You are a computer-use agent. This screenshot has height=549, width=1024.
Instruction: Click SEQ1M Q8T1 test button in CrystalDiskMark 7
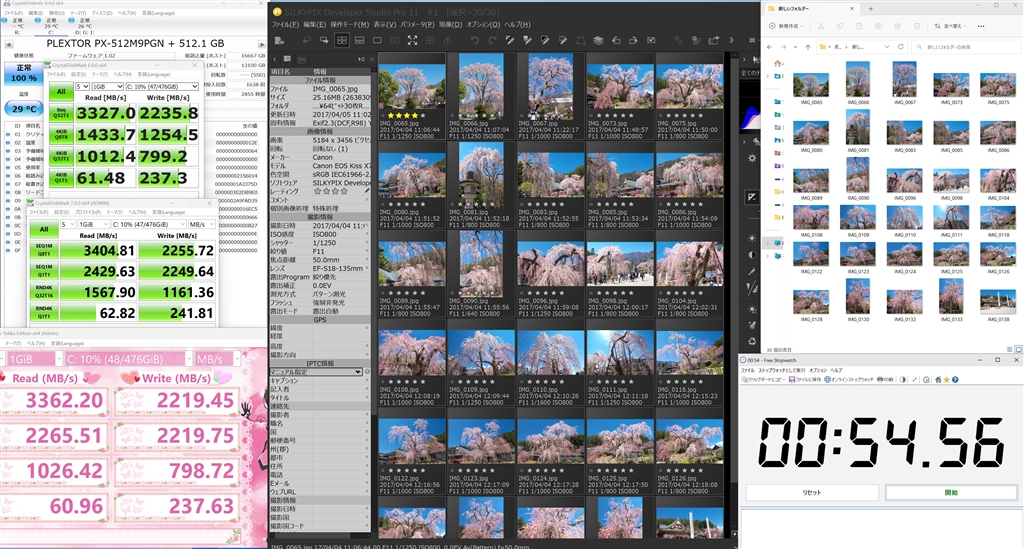click(x=44, y=250)
